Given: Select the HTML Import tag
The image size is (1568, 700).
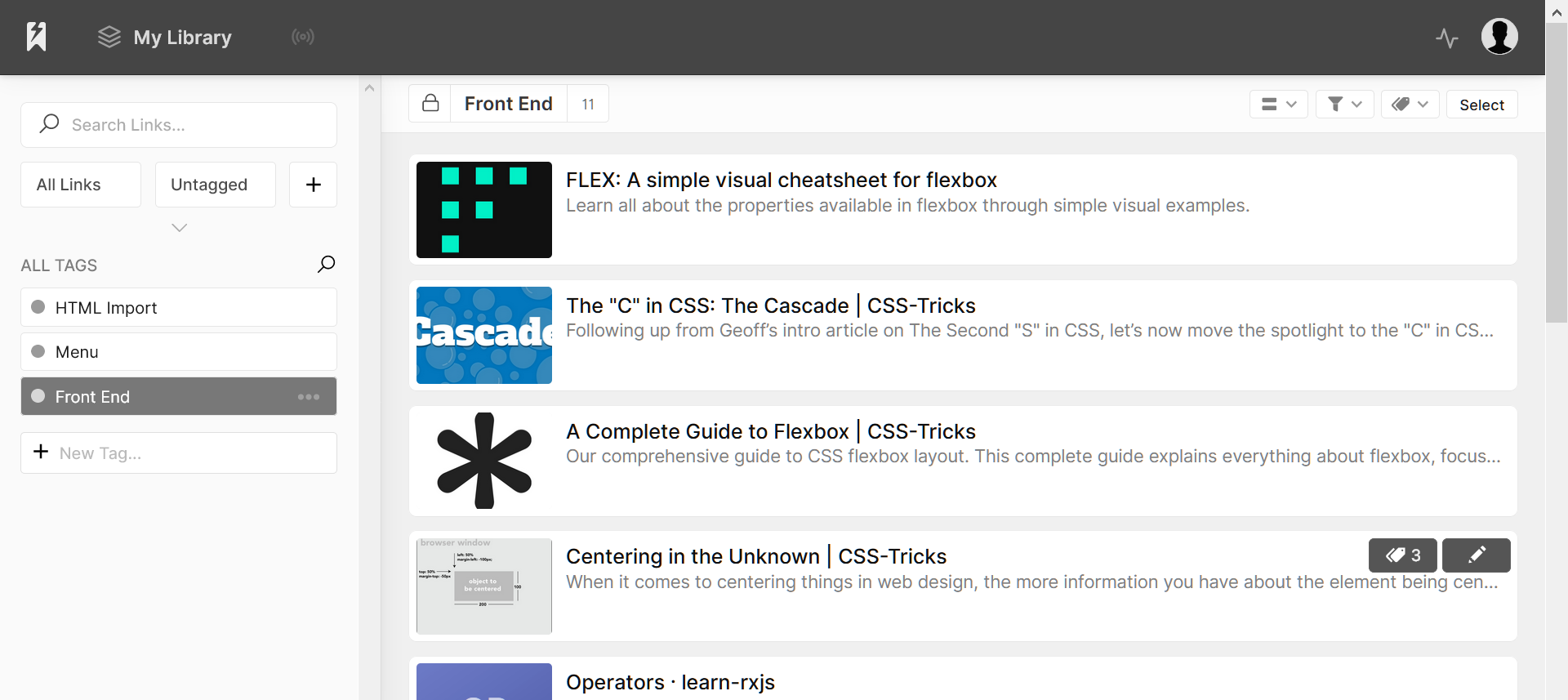Looking at the screenshot, I should point(179,308).
